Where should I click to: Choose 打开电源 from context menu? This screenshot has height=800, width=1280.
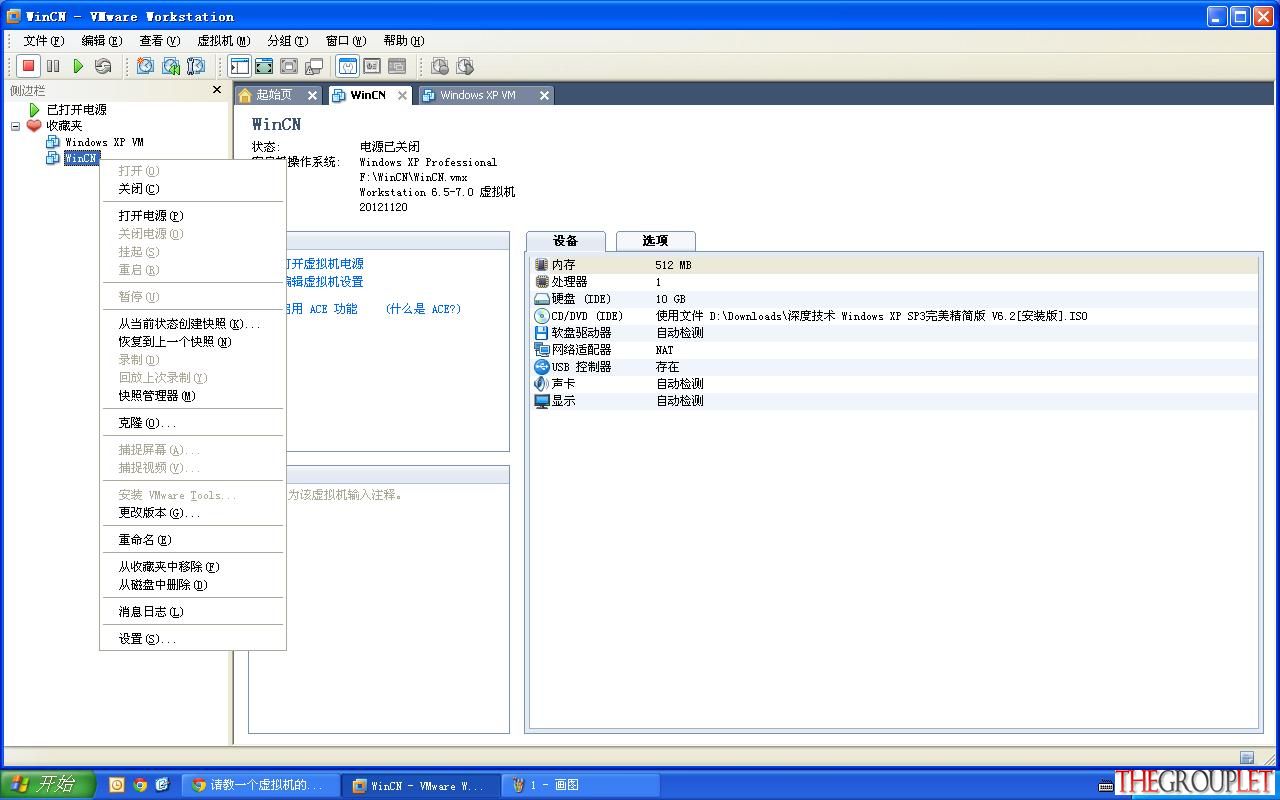(193, 215)
